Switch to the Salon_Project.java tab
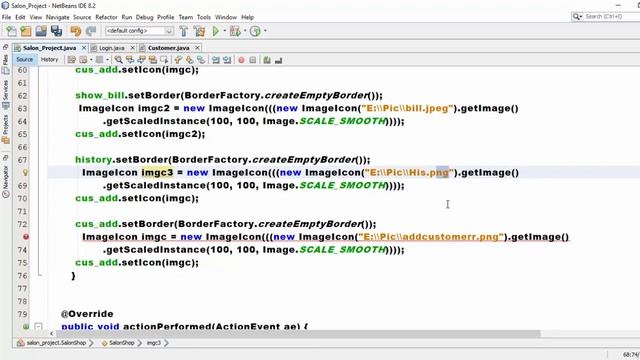The image size is (640, 360). pos(49,48)
